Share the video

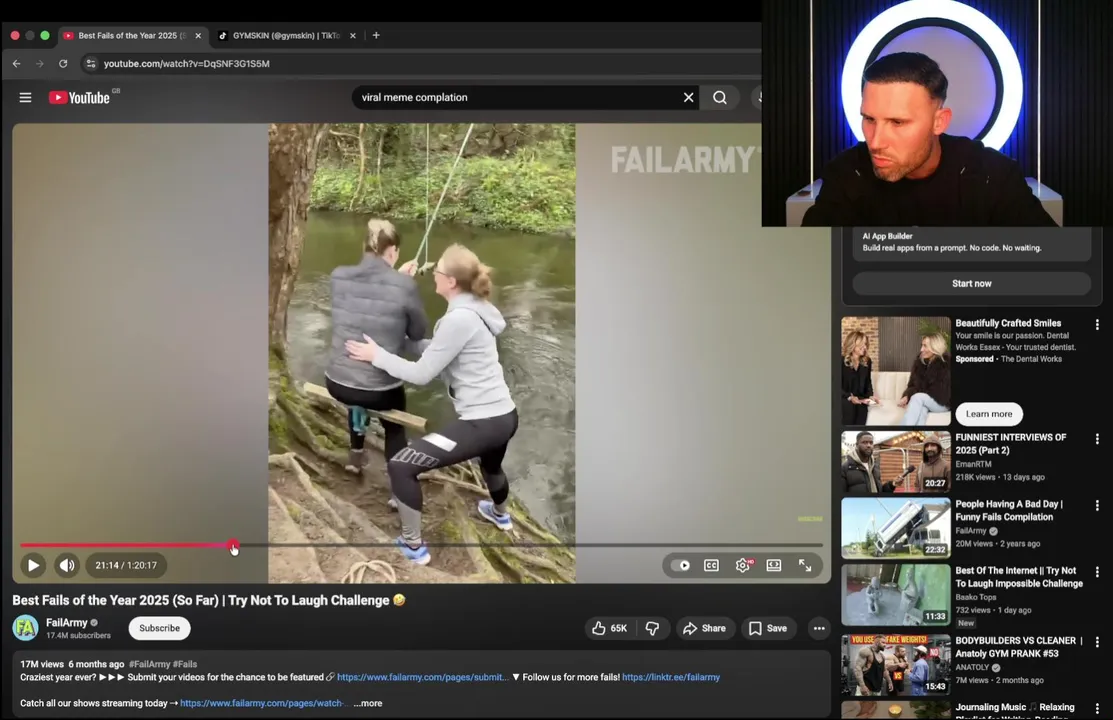[x=704, y=628]
